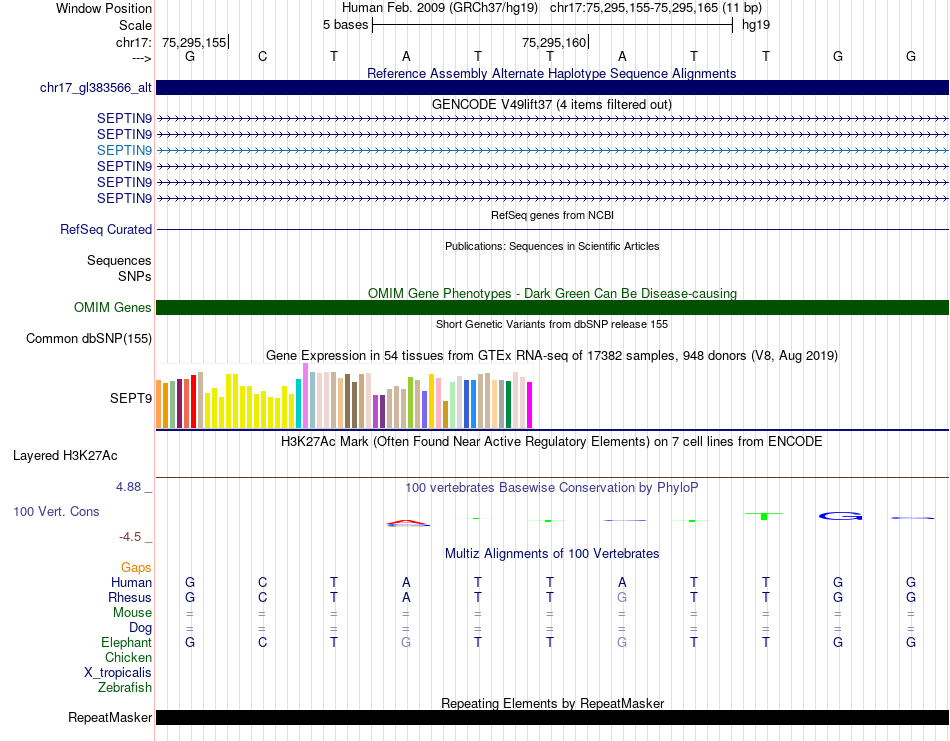Click the OMIM Genes track label

pyautogui.click(x=112, y=308)
